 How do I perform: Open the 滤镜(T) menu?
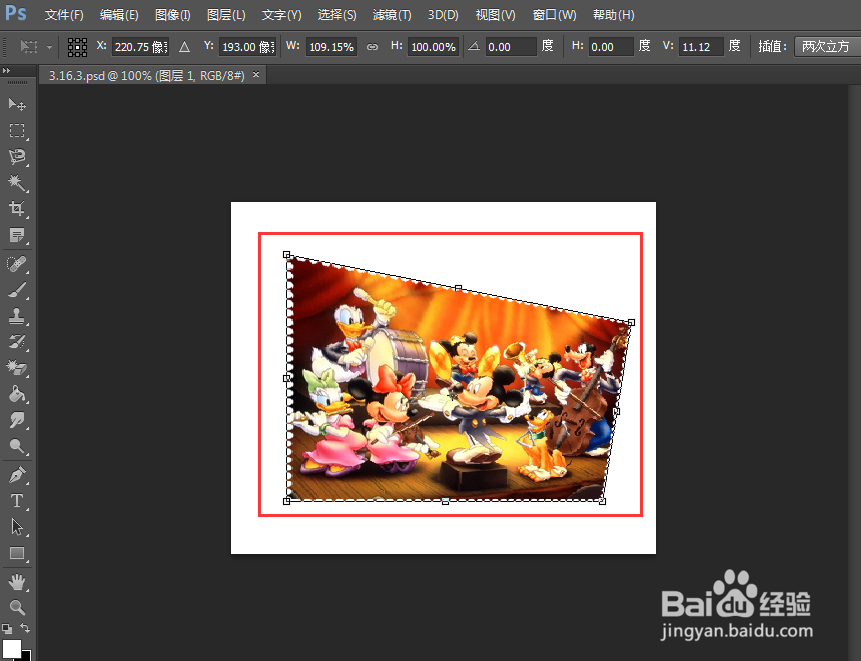pyautogui.click(x=392, y=15)
